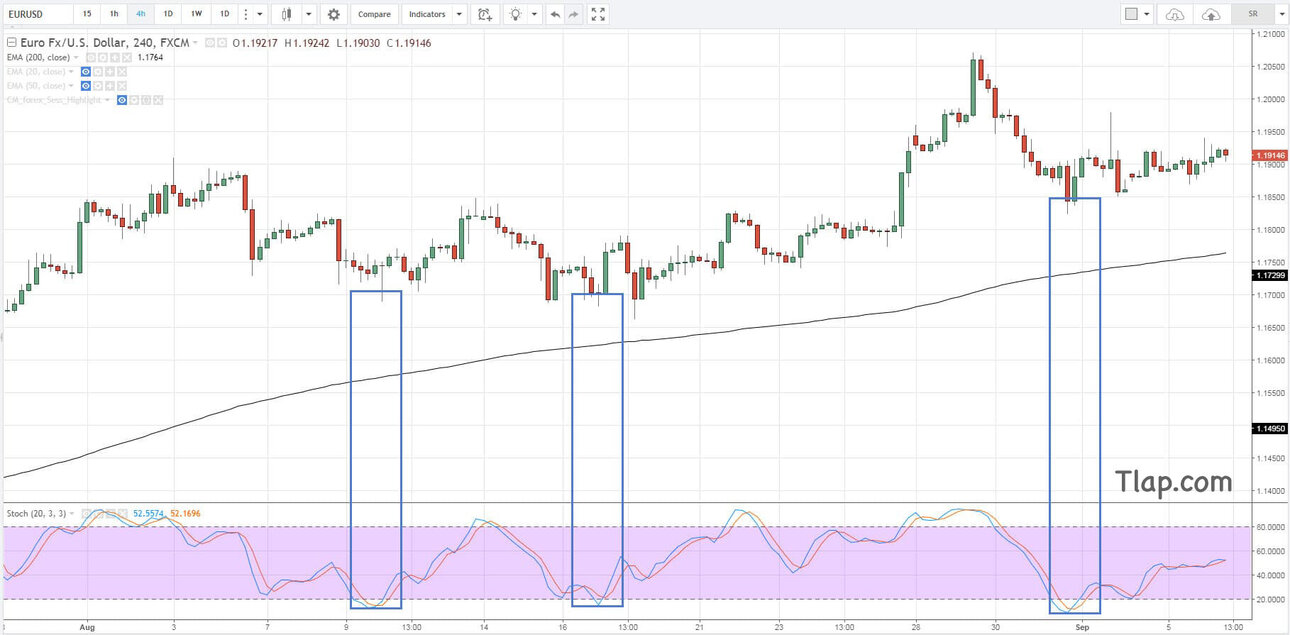Open the chart style dropdown arrow
1290x635 pixels.
point(309,14)
